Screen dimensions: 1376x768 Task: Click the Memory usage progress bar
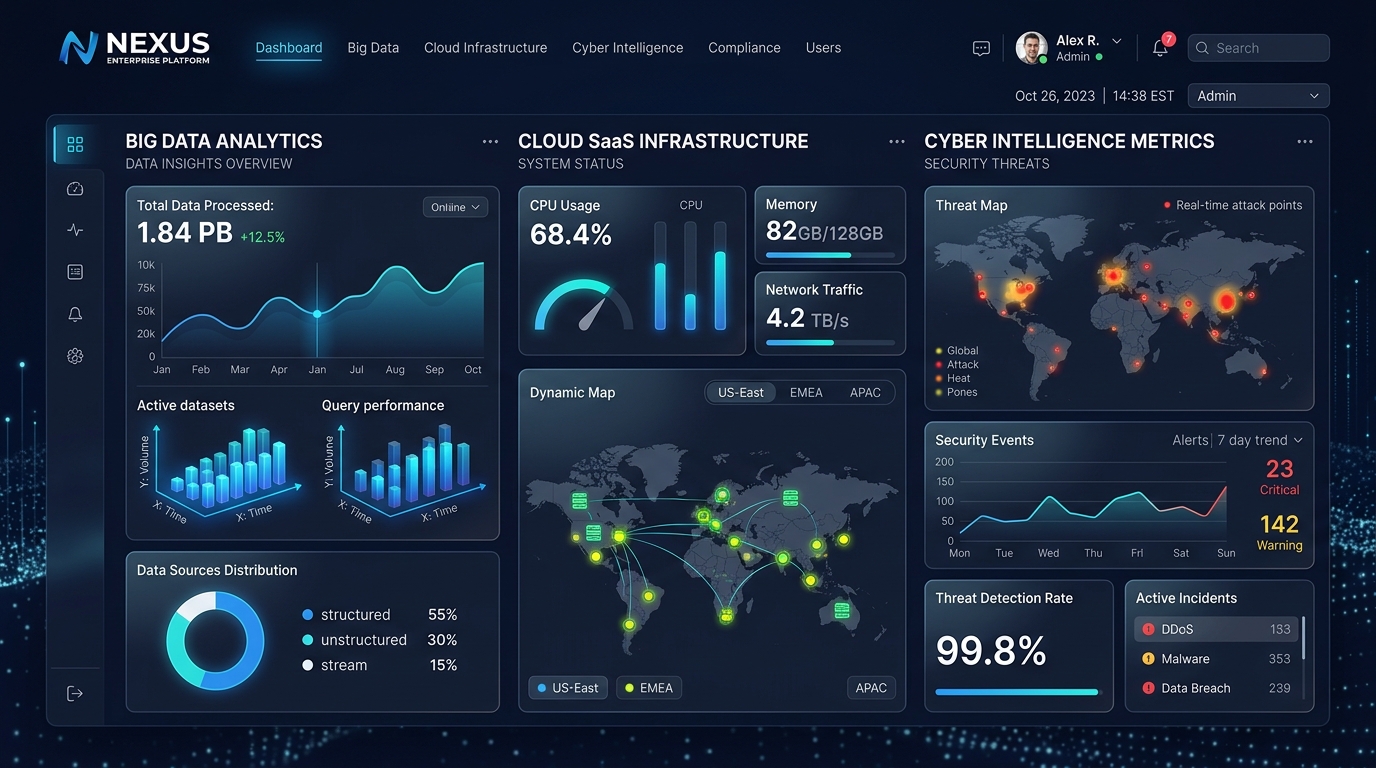coord(829,255)
